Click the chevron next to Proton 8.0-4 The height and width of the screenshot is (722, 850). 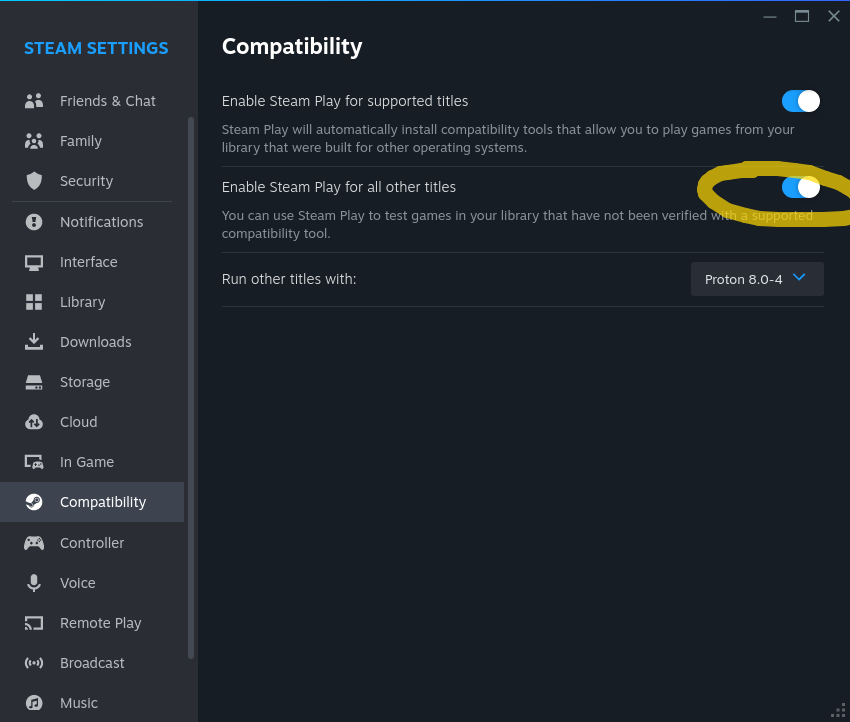pyautogui.click(x=798, y=278)
